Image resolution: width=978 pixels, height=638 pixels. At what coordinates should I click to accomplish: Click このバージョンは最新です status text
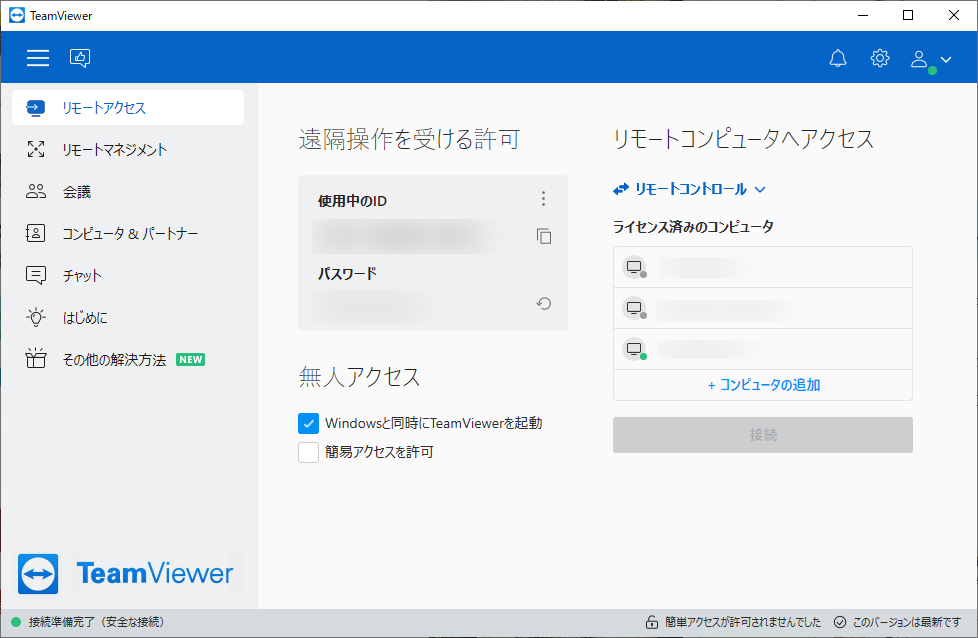[x=907, y=622]
